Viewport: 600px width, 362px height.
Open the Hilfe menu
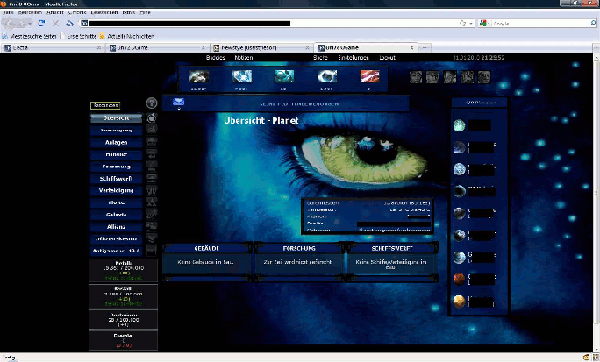click(x=145, y=12)
